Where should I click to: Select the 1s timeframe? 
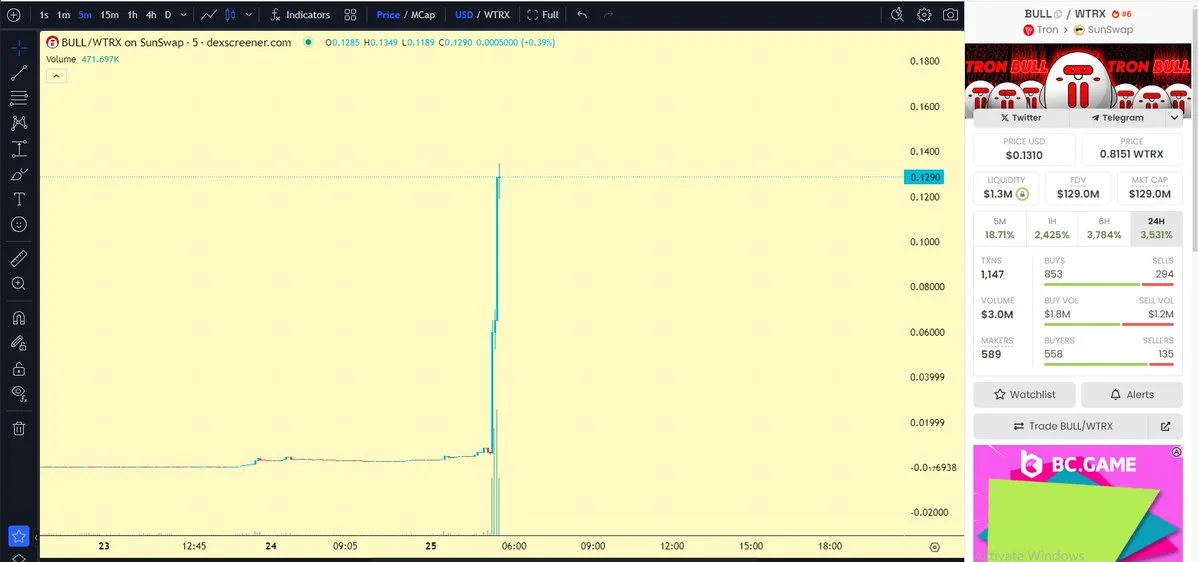pyautogui.click(x=44, y=15)
